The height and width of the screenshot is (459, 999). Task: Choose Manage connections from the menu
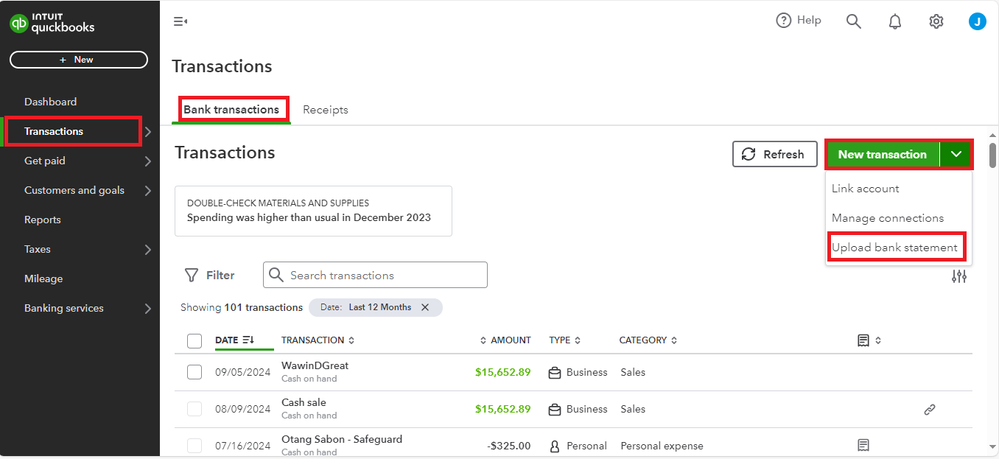(x=888, y=218)
